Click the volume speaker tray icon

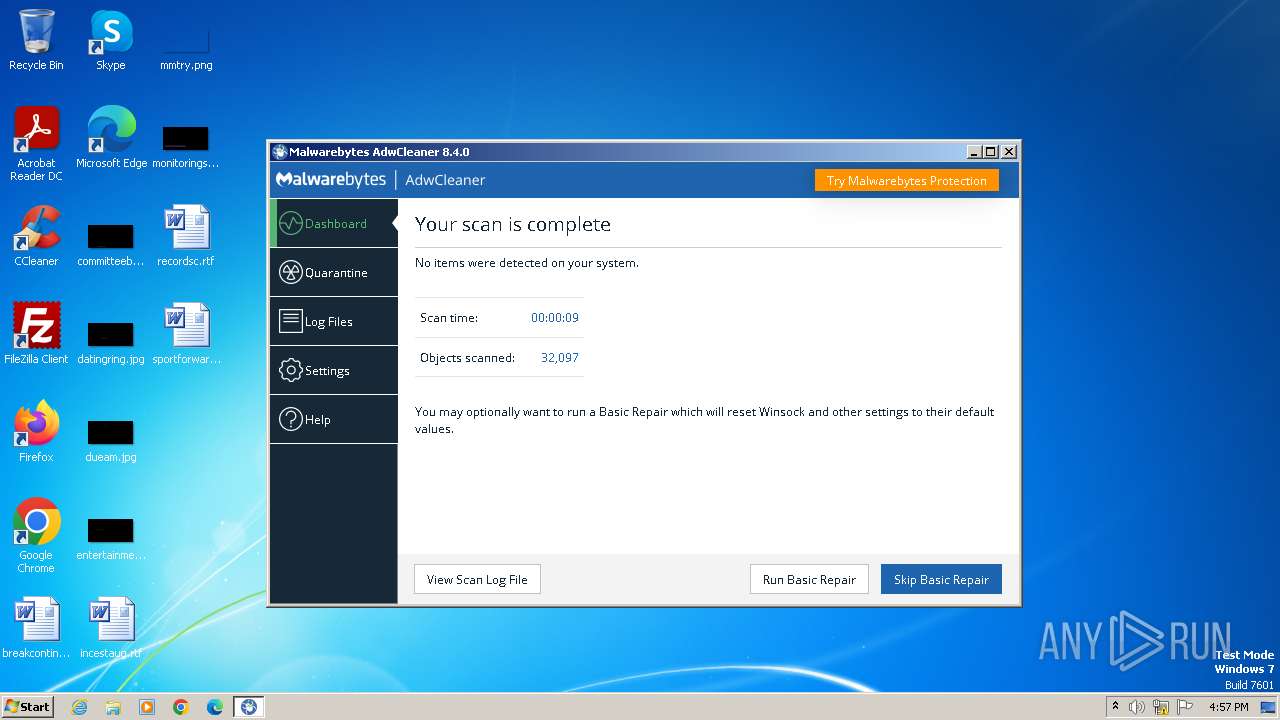pos(1137,707)
